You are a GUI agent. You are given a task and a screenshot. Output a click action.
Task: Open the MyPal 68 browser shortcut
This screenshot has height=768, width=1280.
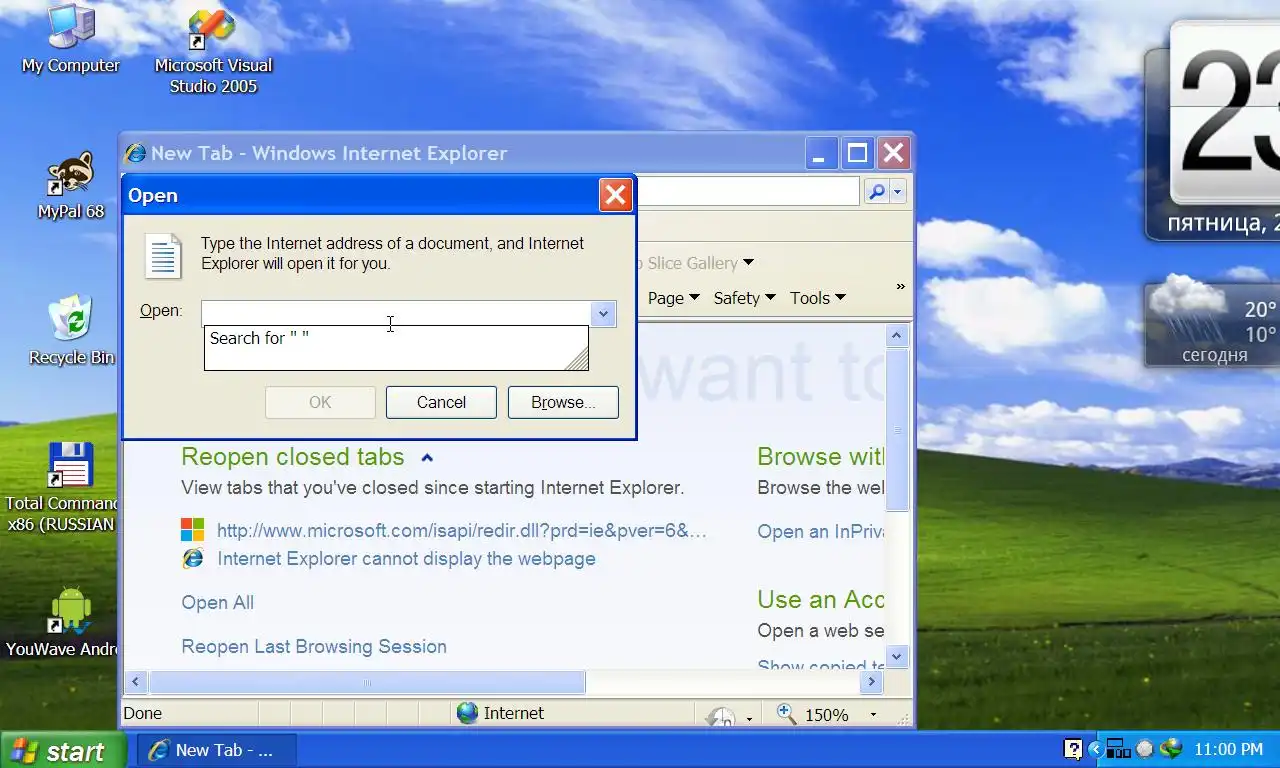70,186
